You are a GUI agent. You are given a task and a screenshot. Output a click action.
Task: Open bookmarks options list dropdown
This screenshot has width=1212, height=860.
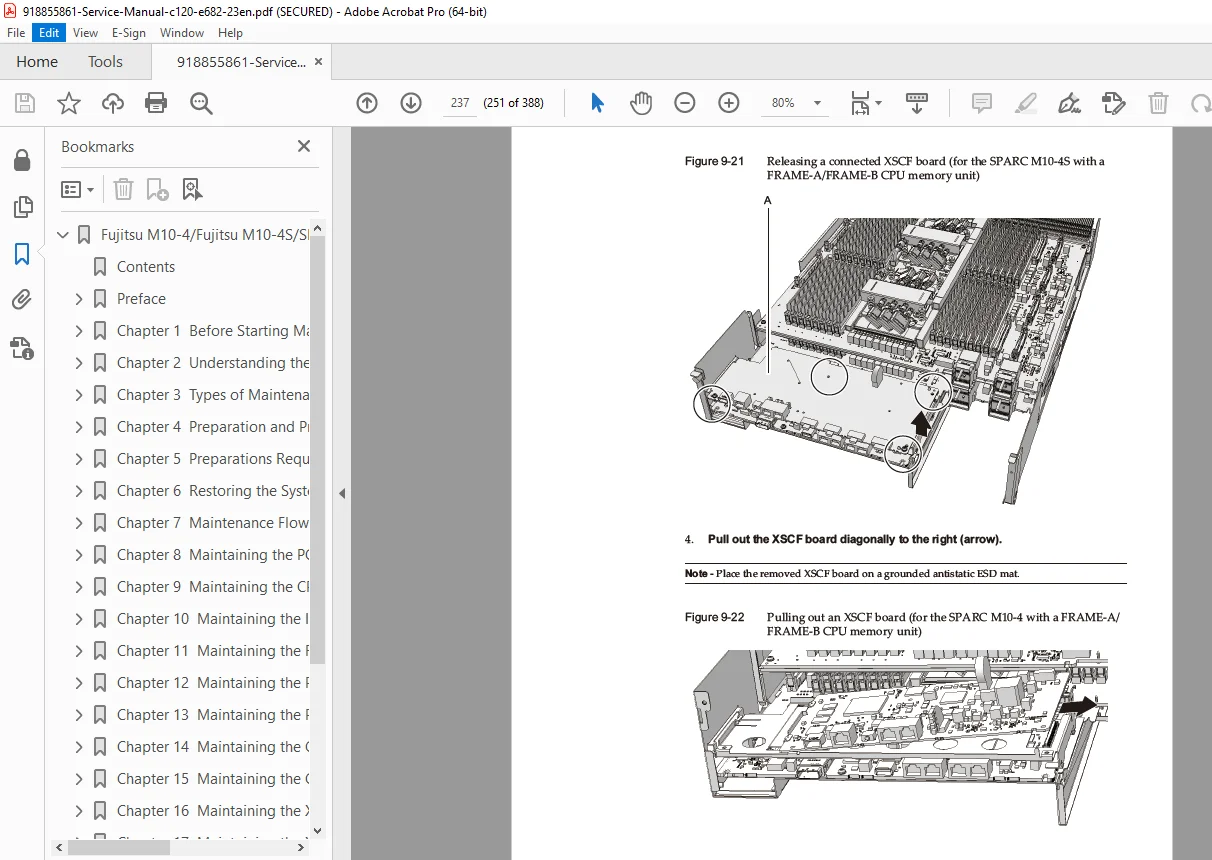77,189
